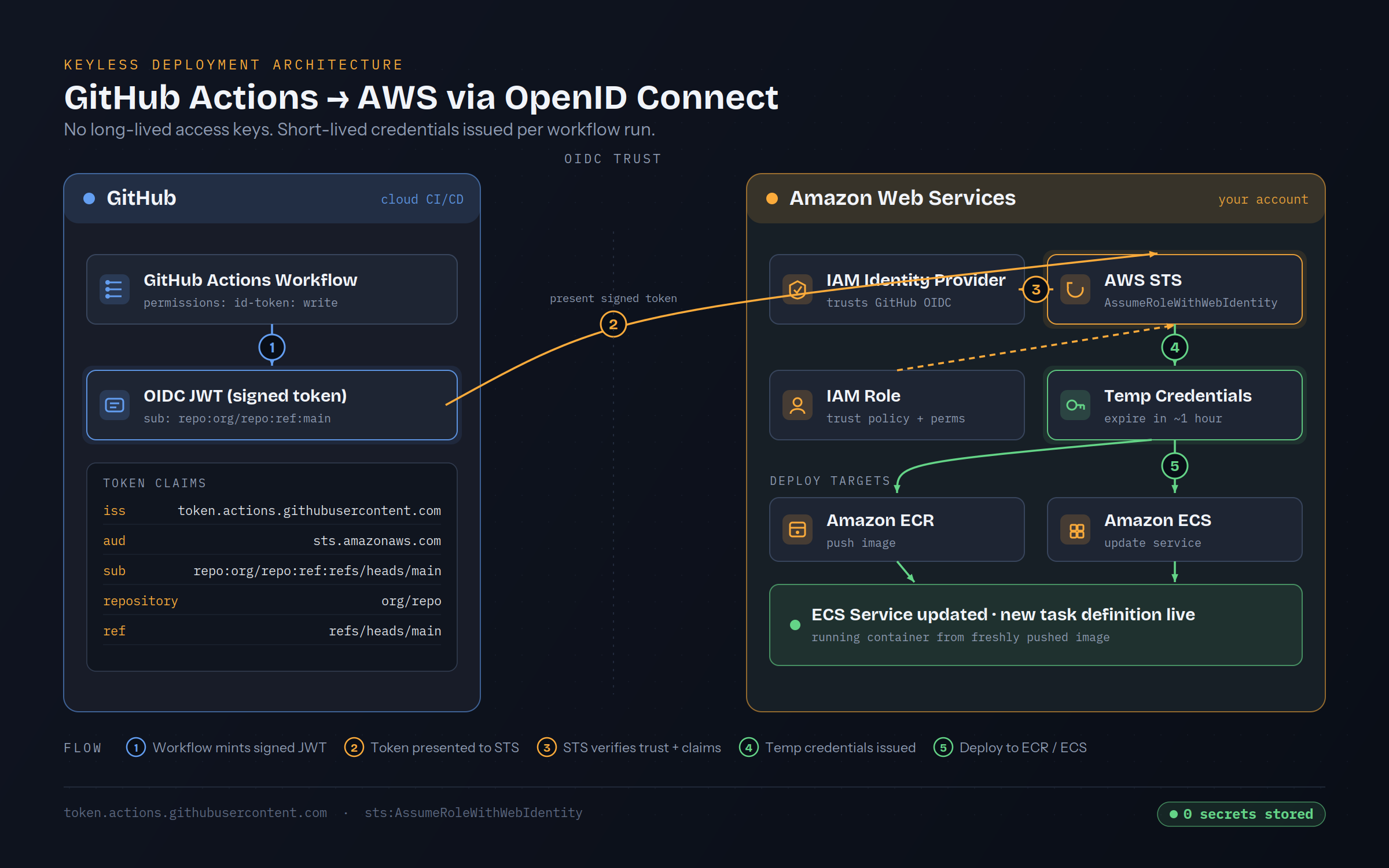Viewport: 1389px width, 868px height.
Task: Click the ref claim value refs/heads/main
Action: 385,631
